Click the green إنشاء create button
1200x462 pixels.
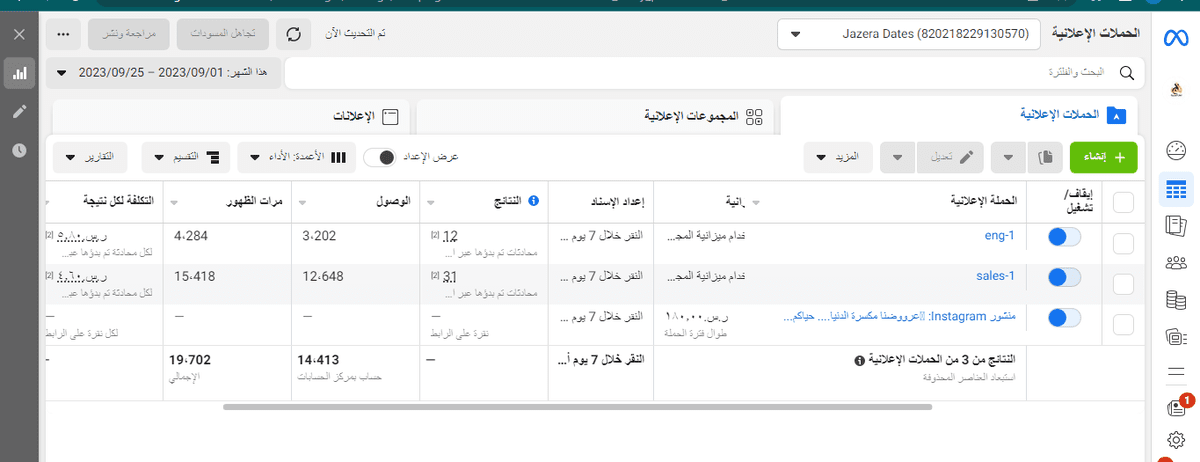(x=1103, y=157)
